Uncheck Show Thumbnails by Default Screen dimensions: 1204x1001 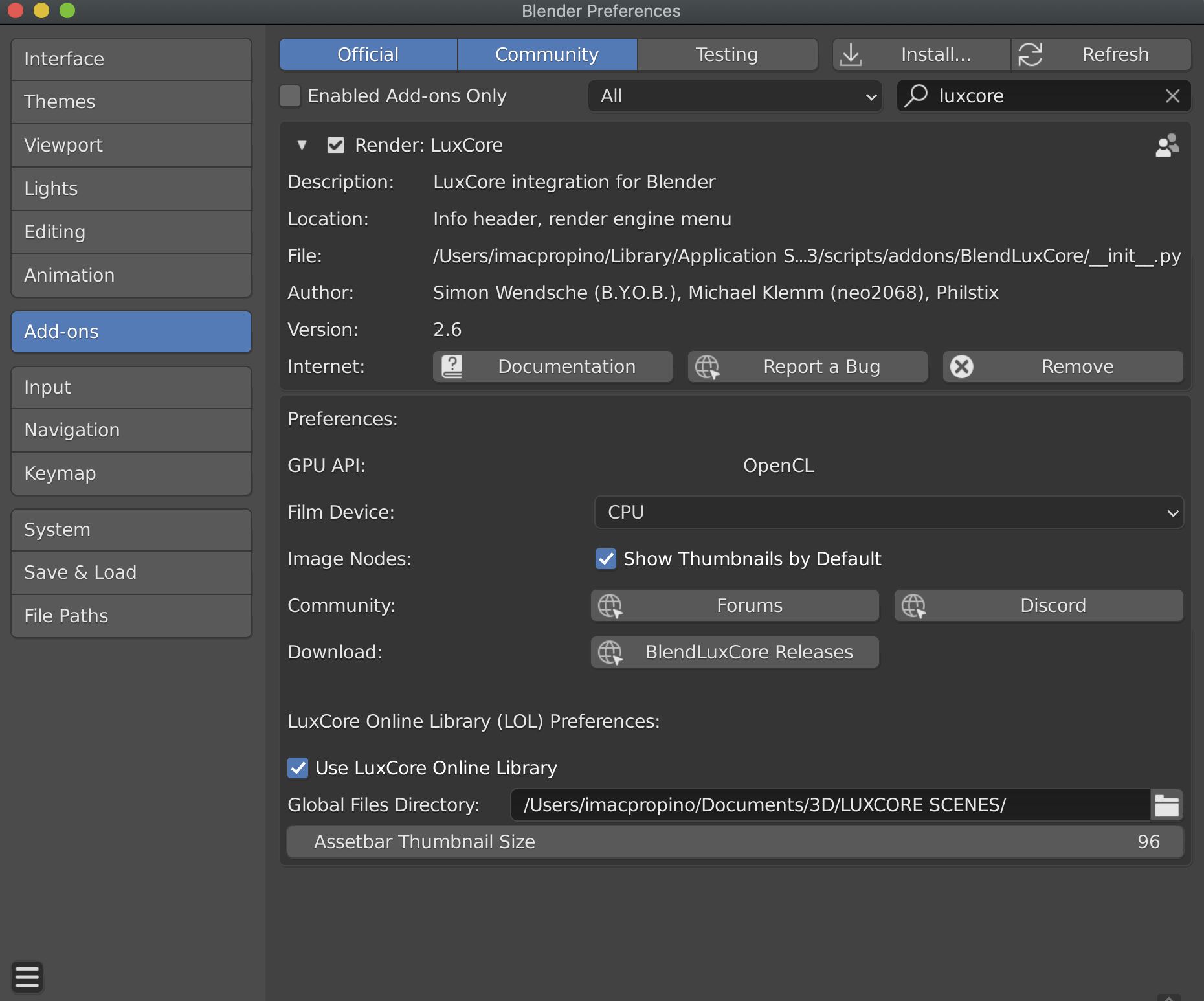point(606,559)
